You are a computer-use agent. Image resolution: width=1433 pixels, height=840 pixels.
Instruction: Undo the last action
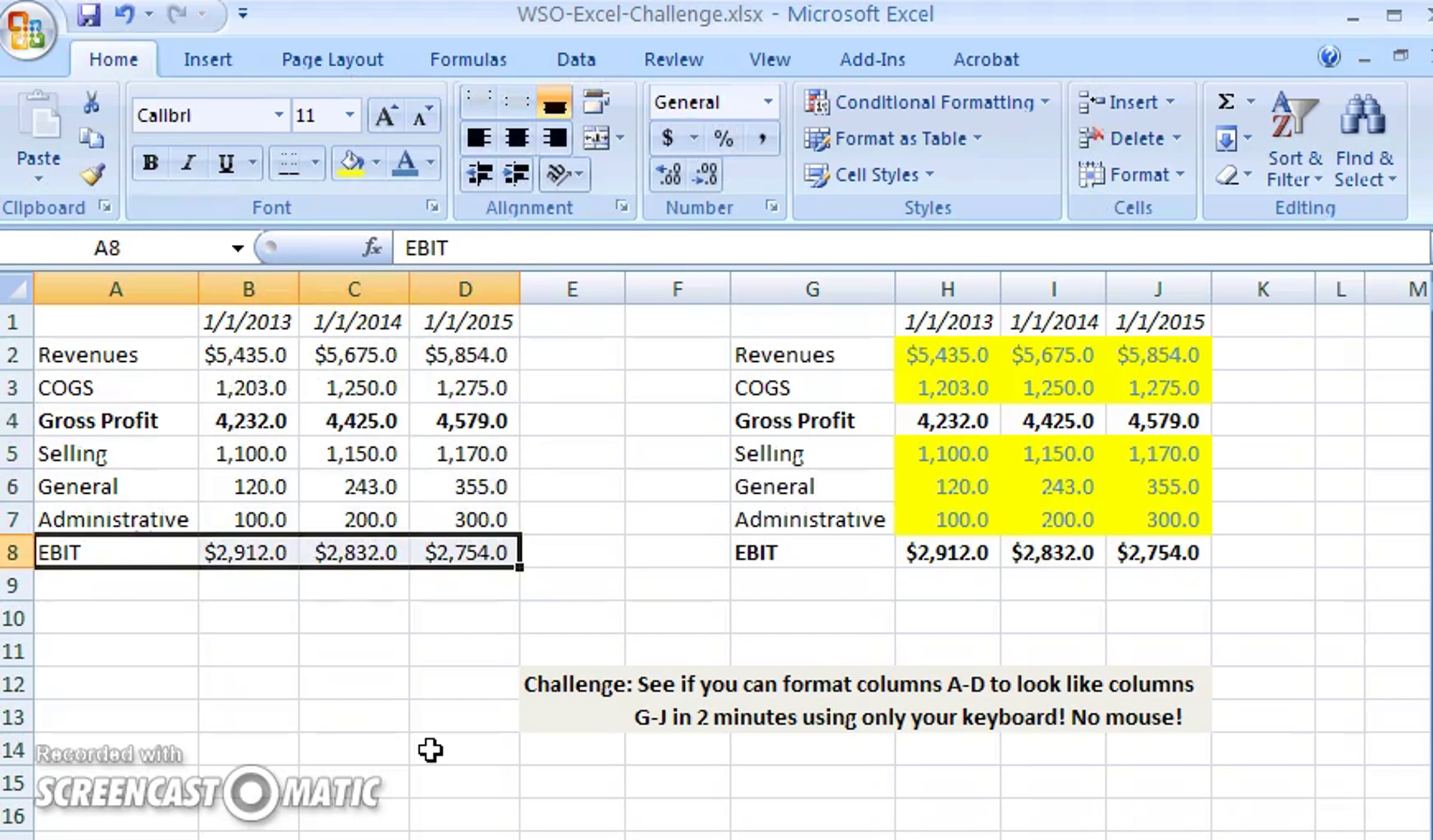(125, 14)
